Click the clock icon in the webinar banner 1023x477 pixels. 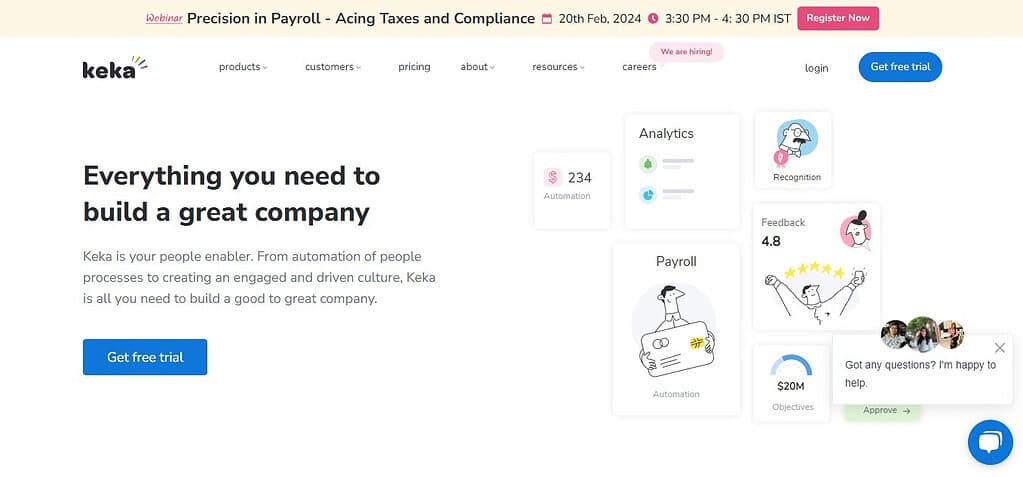coord(653,18)
